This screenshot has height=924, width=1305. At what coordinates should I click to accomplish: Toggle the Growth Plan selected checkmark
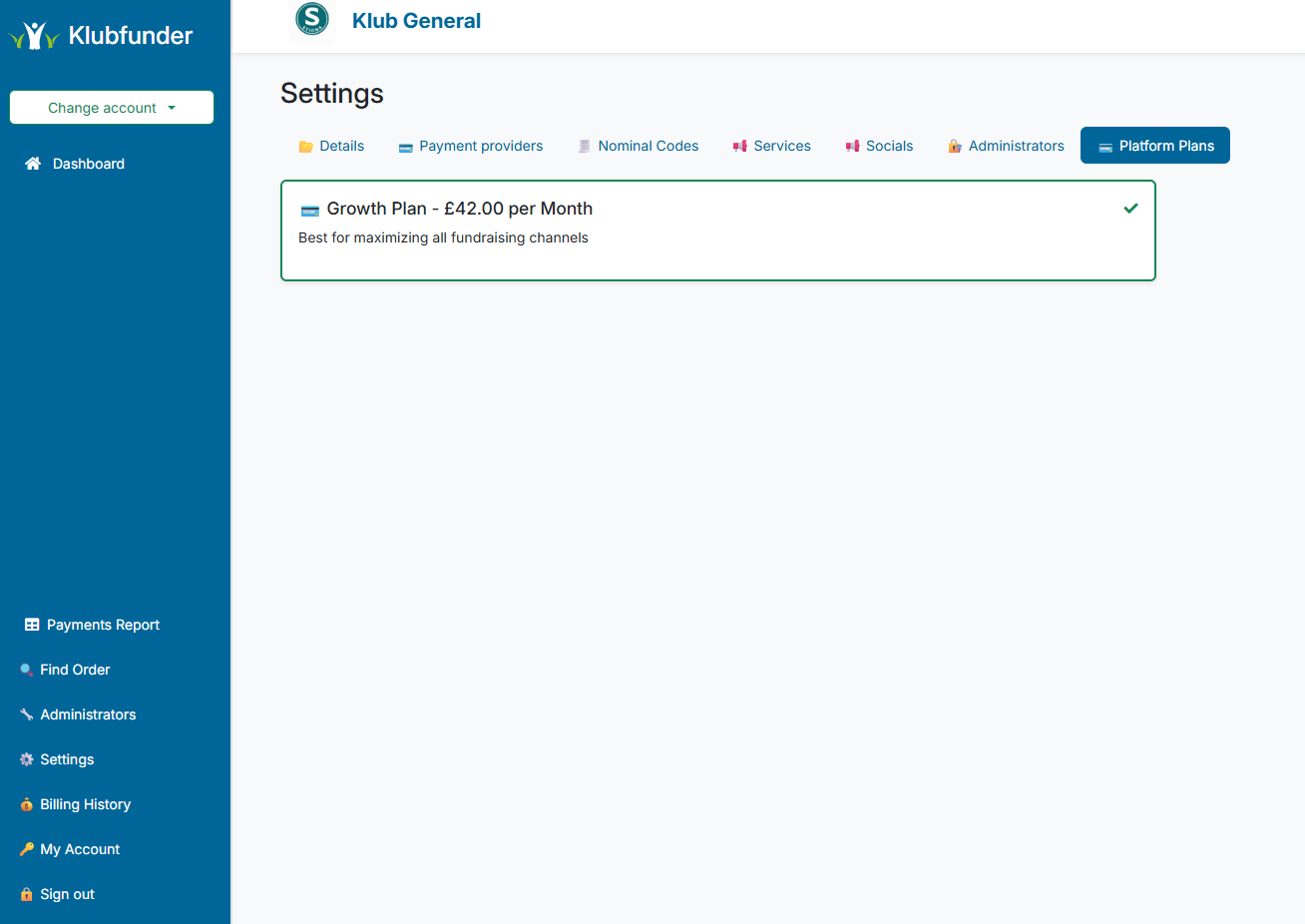1130,209
